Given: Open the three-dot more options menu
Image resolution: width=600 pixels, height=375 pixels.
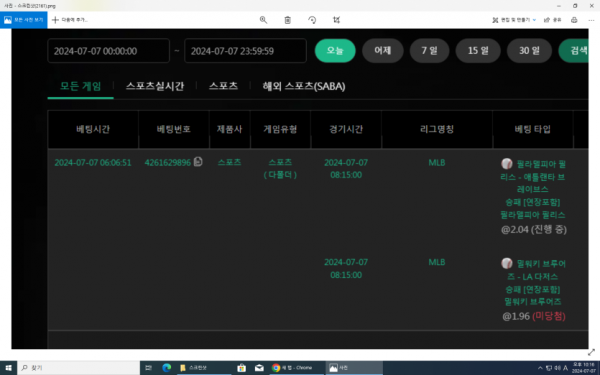Looking at the screenshot, I should [591, 20].
